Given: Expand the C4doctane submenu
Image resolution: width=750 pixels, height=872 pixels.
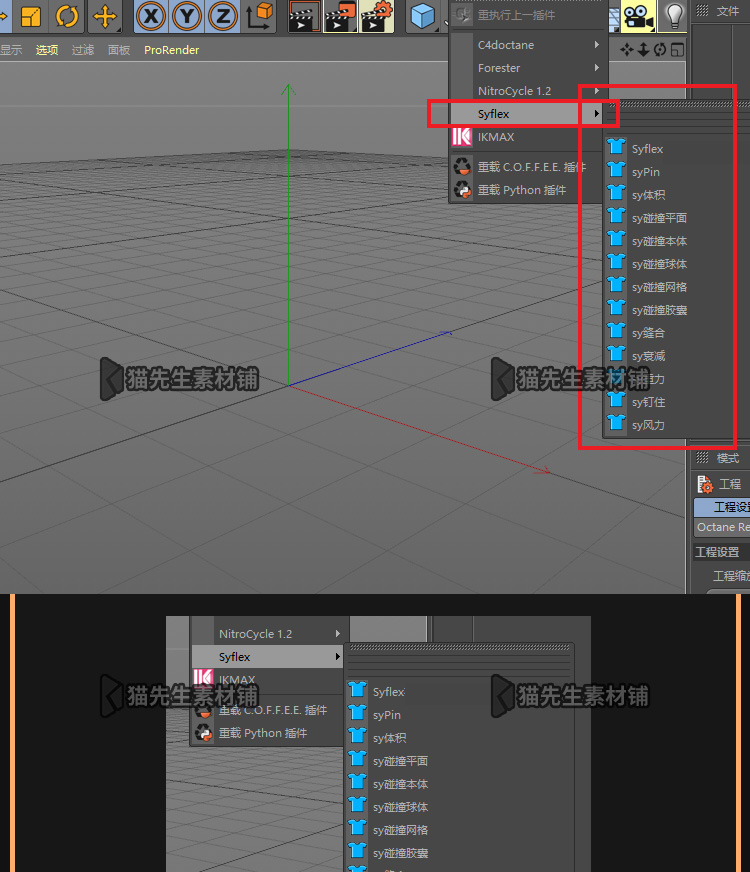Looking at the screenshot, I should pos(528,45).
